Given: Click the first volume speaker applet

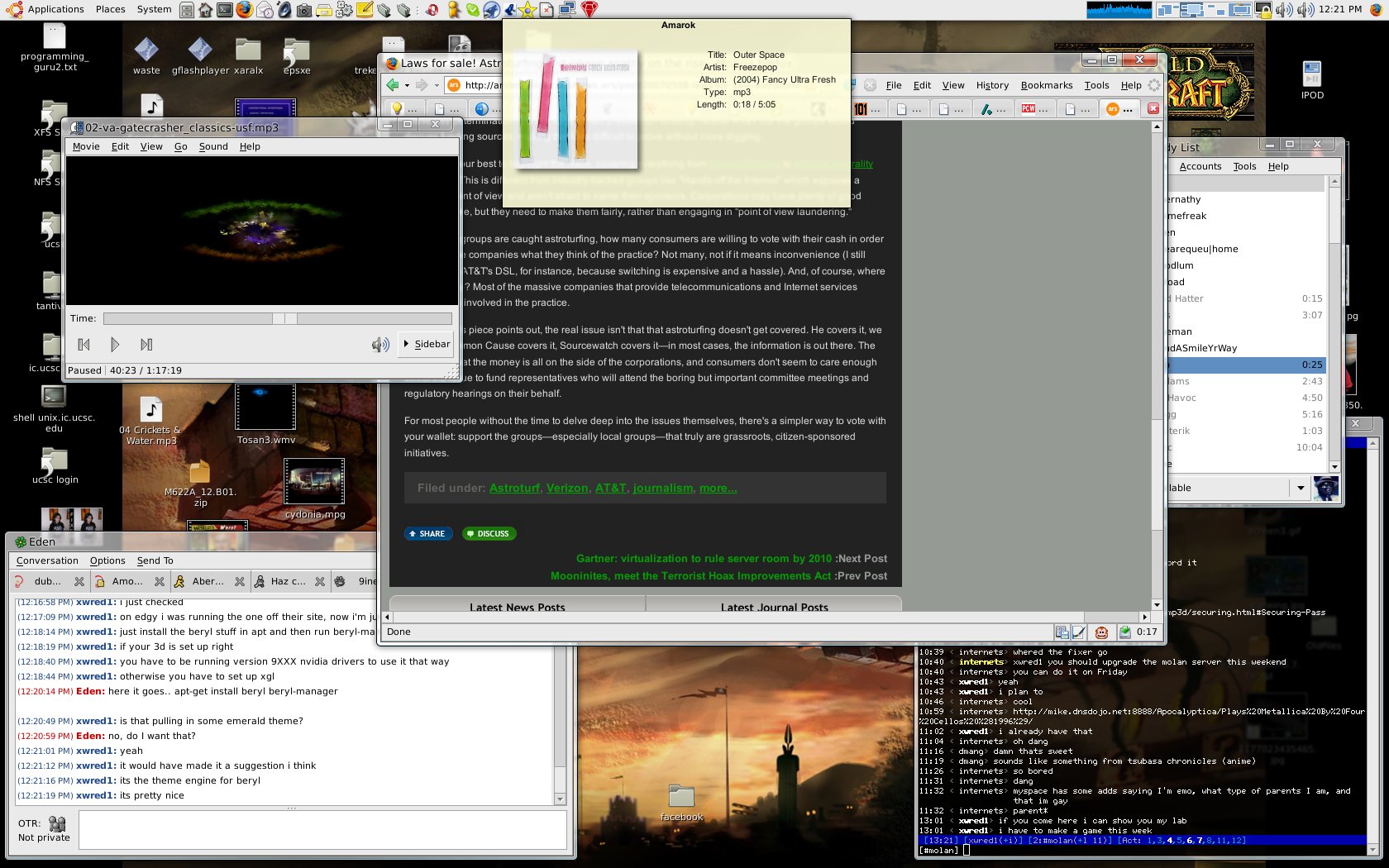Looking at the screenshot, I should pos(1284,10).
